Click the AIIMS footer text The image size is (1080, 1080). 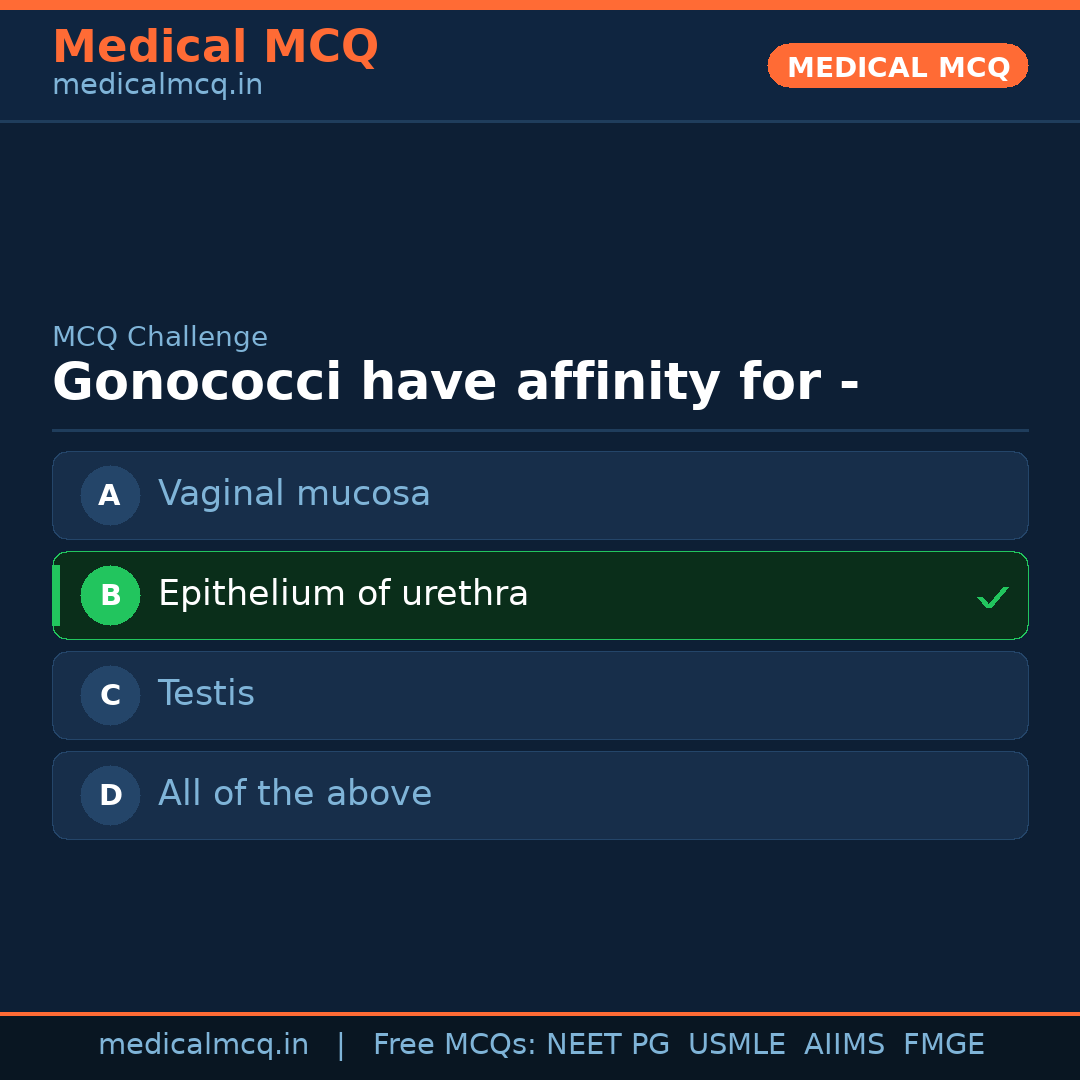[x=844, y=1045]
